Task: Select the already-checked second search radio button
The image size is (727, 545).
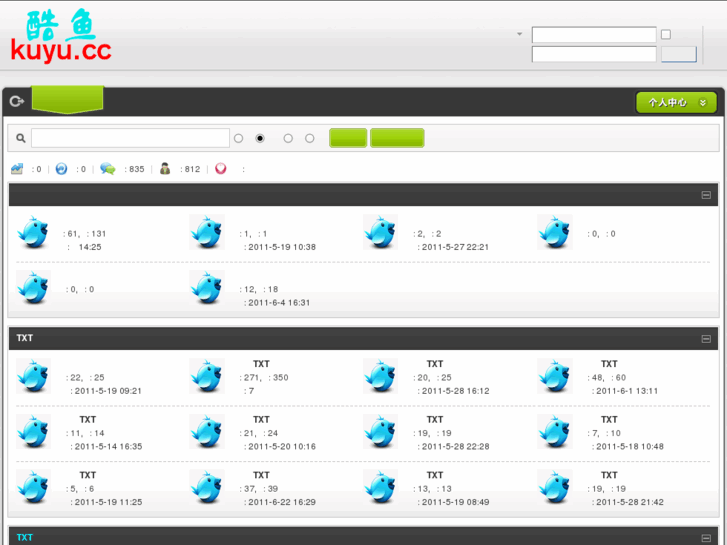Action: [260, 138]
